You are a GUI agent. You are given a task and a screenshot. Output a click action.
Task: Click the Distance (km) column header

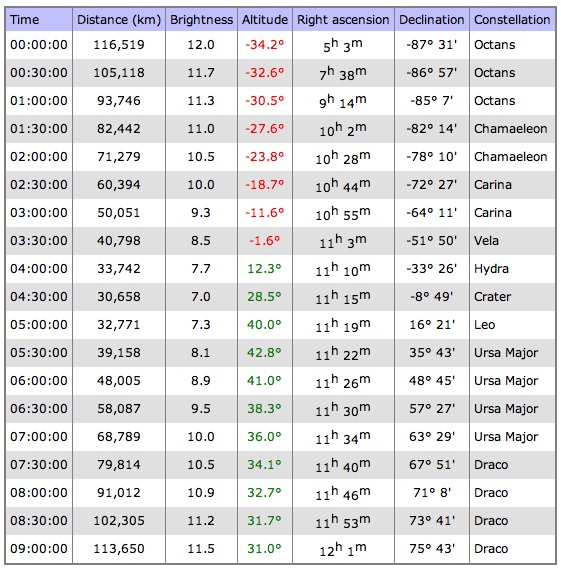[x=119, y=20]
